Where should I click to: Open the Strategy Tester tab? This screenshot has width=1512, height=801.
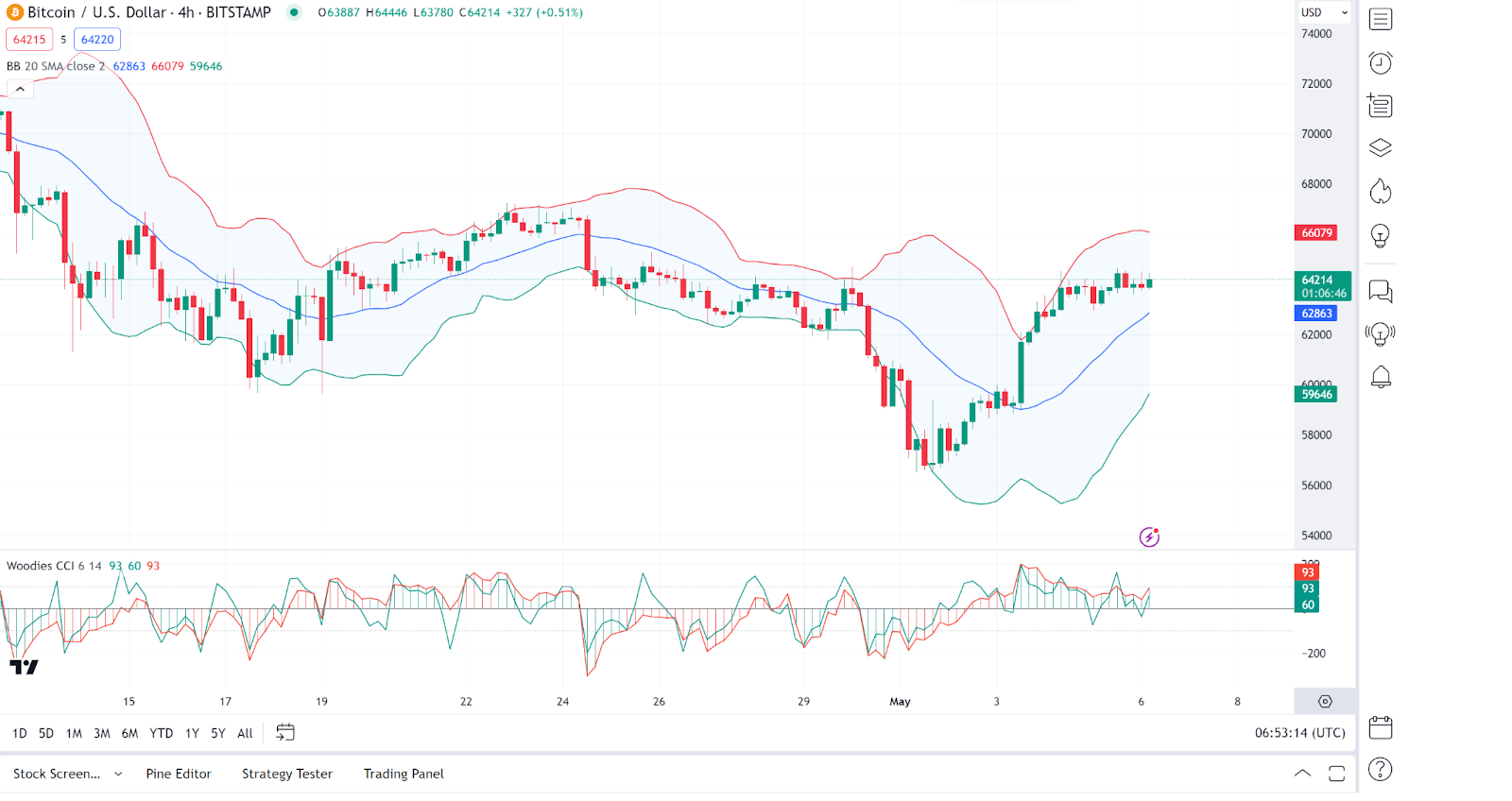pyautogui.click(x=287, y=774)
